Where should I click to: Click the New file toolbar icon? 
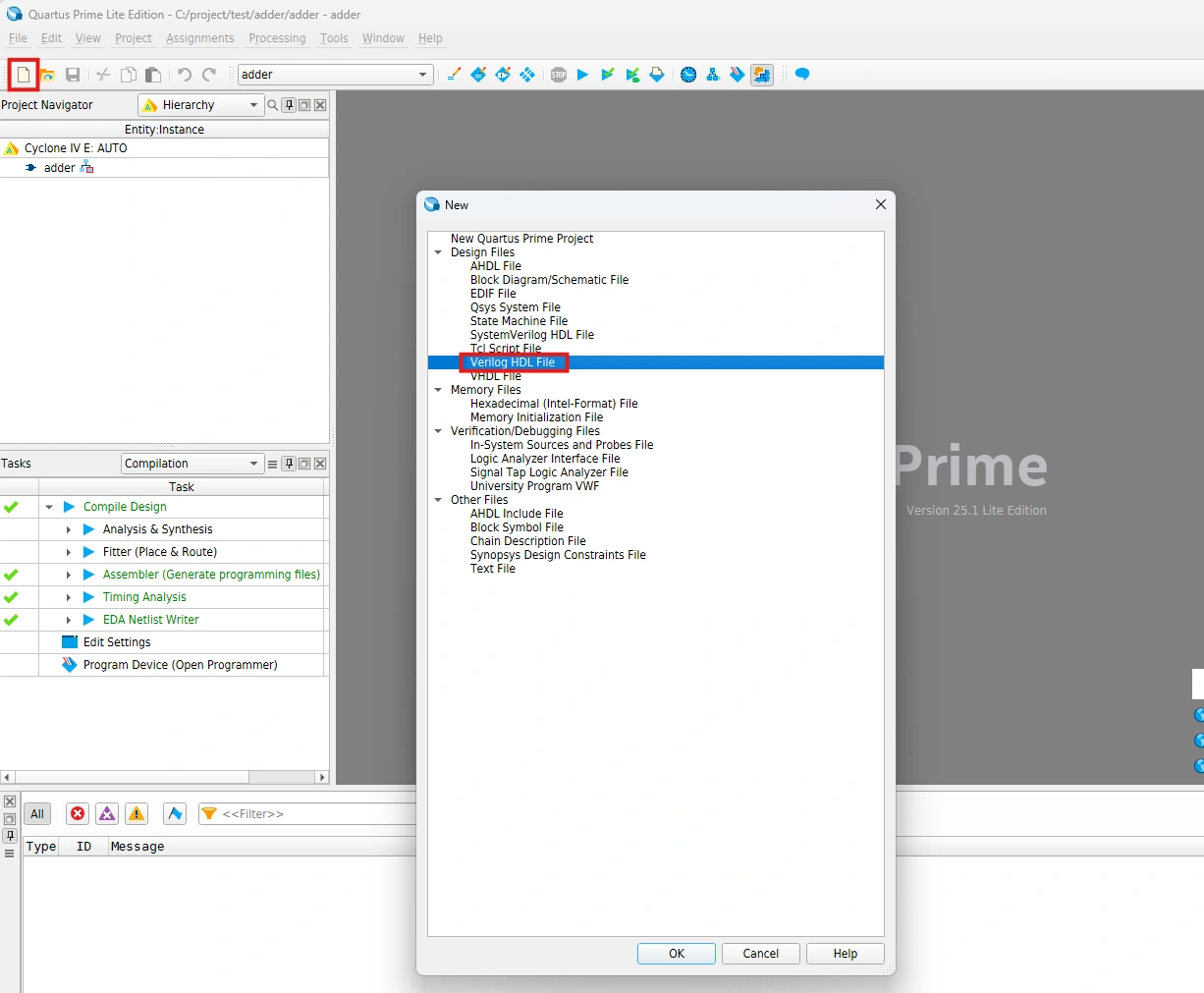[x=24, y=75]
